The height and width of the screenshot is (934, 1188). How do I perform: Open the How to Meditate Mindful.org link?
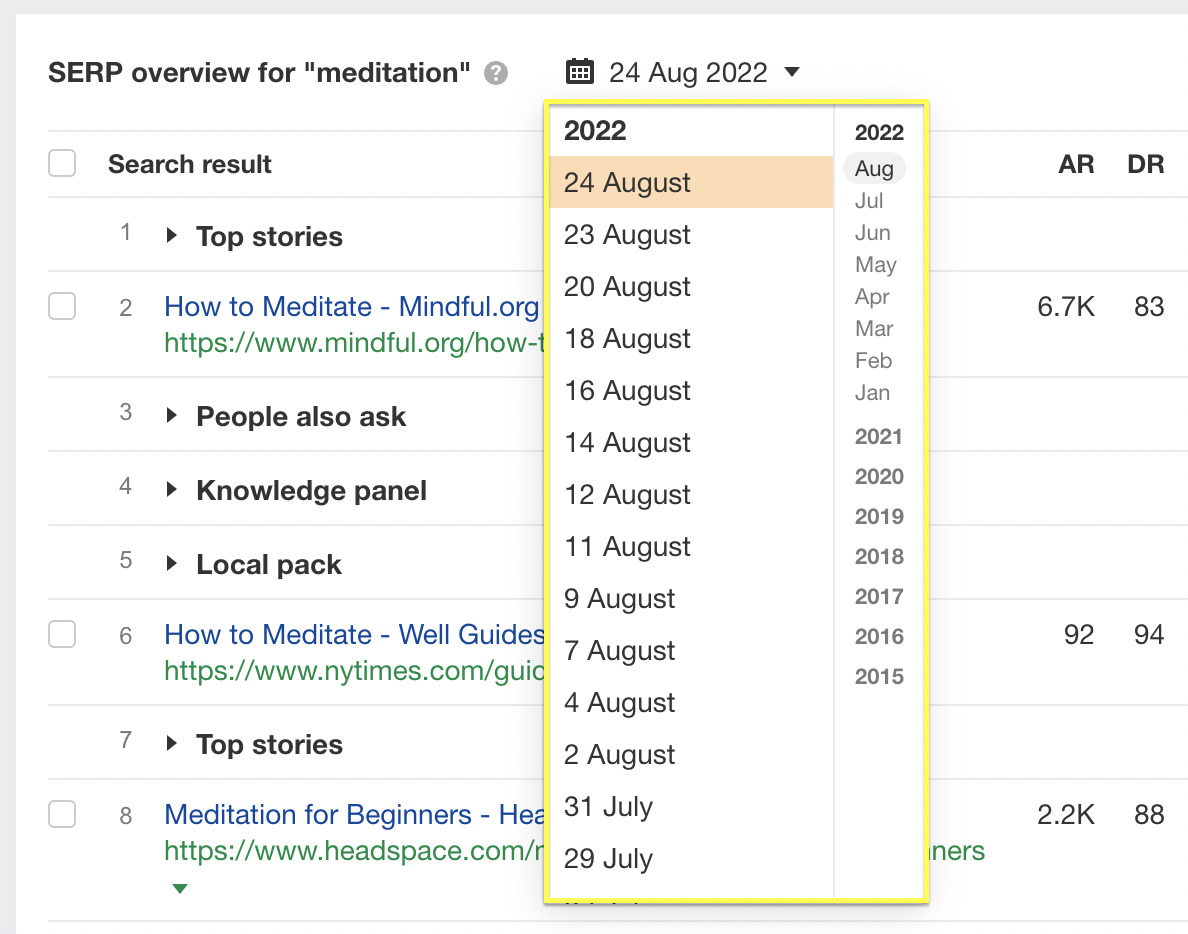pos(350,307)
